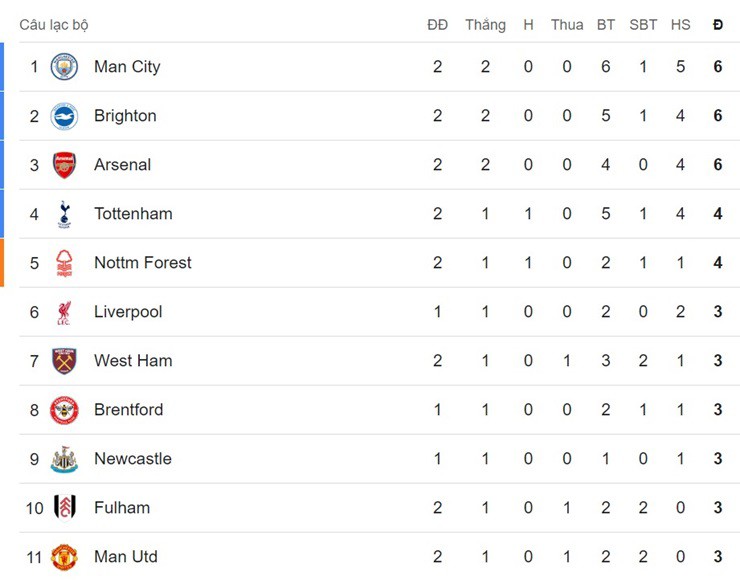Screen dimensions: 740x580
Task: Select the Tottenham team name
Action: pyautogui.click(x=133, y=214)
